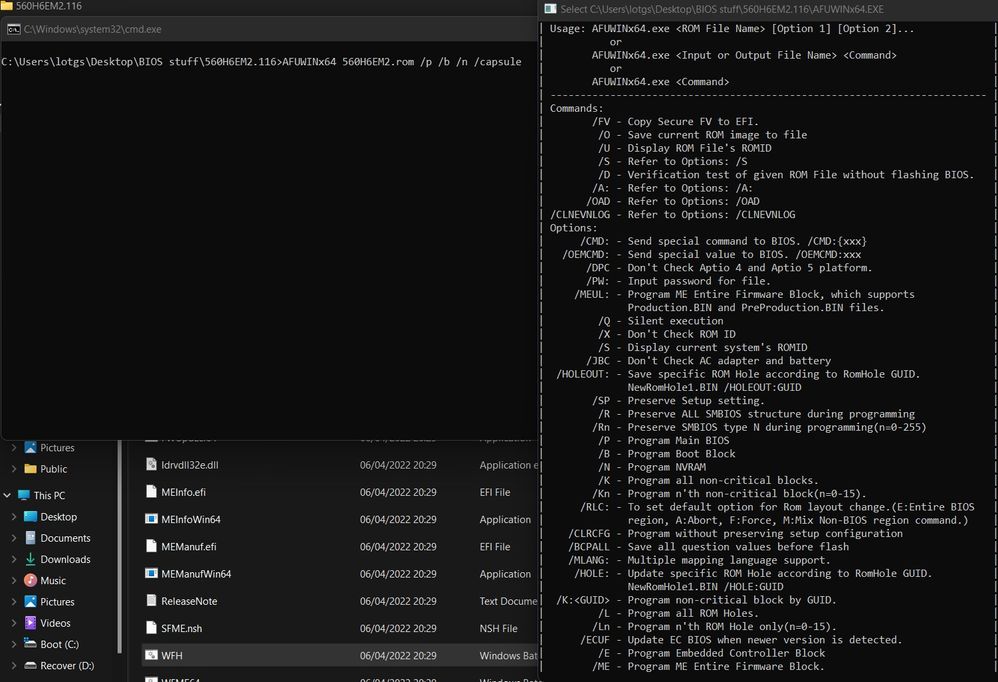Expand the Boot (C:) drive chevron
Screen dimensions: 998x682
(14, 644)
